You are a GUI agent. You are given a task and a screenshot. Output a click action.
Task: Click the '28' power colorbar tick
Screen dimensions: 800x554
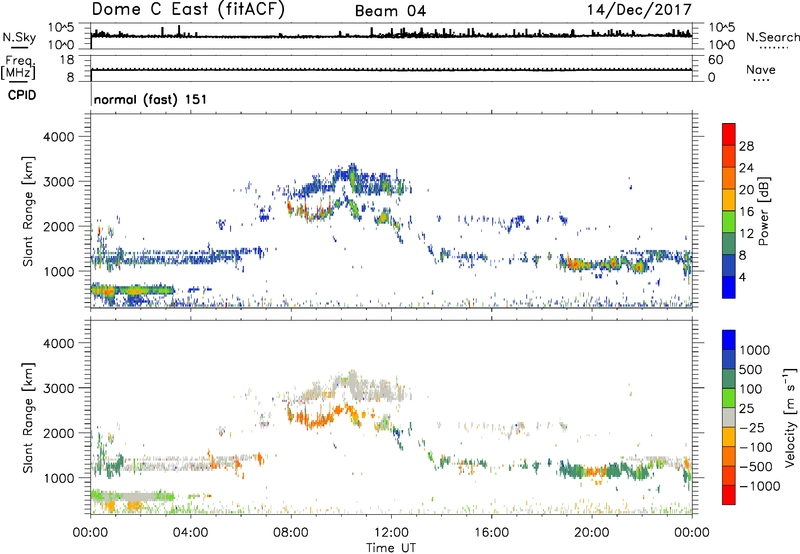tap(746, 146)
